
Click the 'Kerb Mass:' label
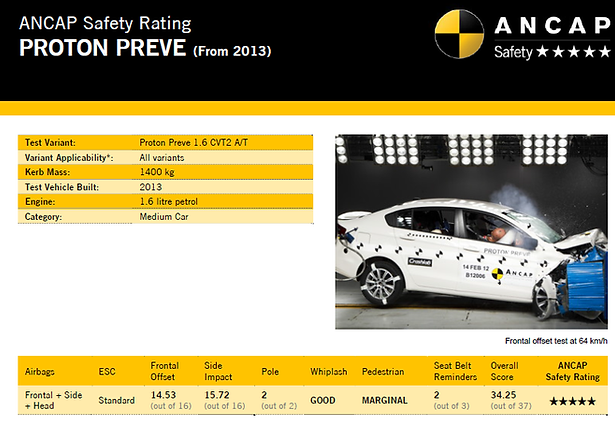pyautogui.click(x=47, y=172)
